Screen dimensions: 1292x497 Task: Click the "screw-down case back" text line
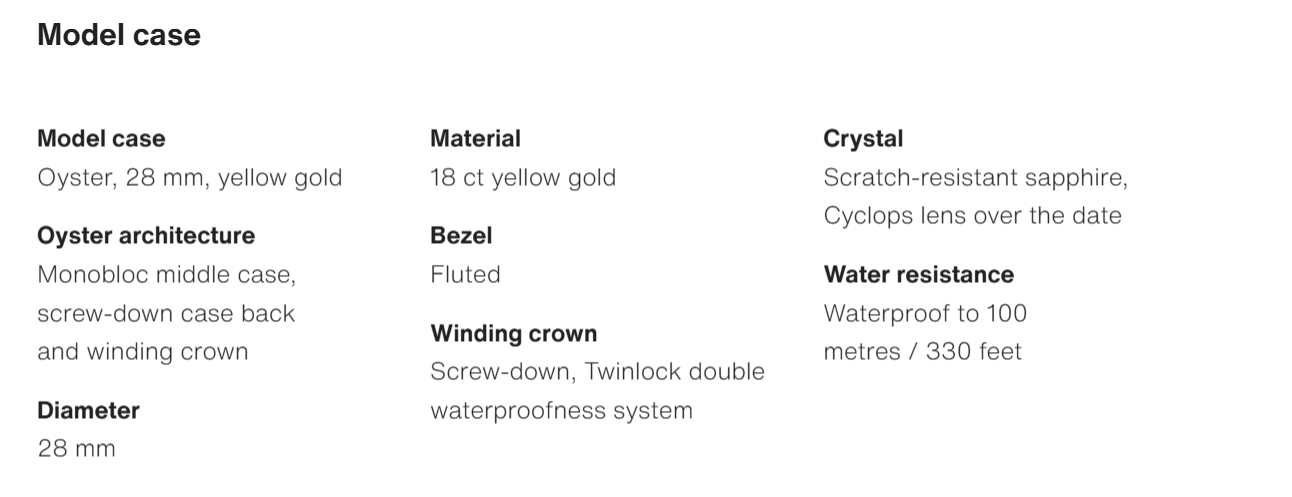pyautogui.click(x=166, y=313)
